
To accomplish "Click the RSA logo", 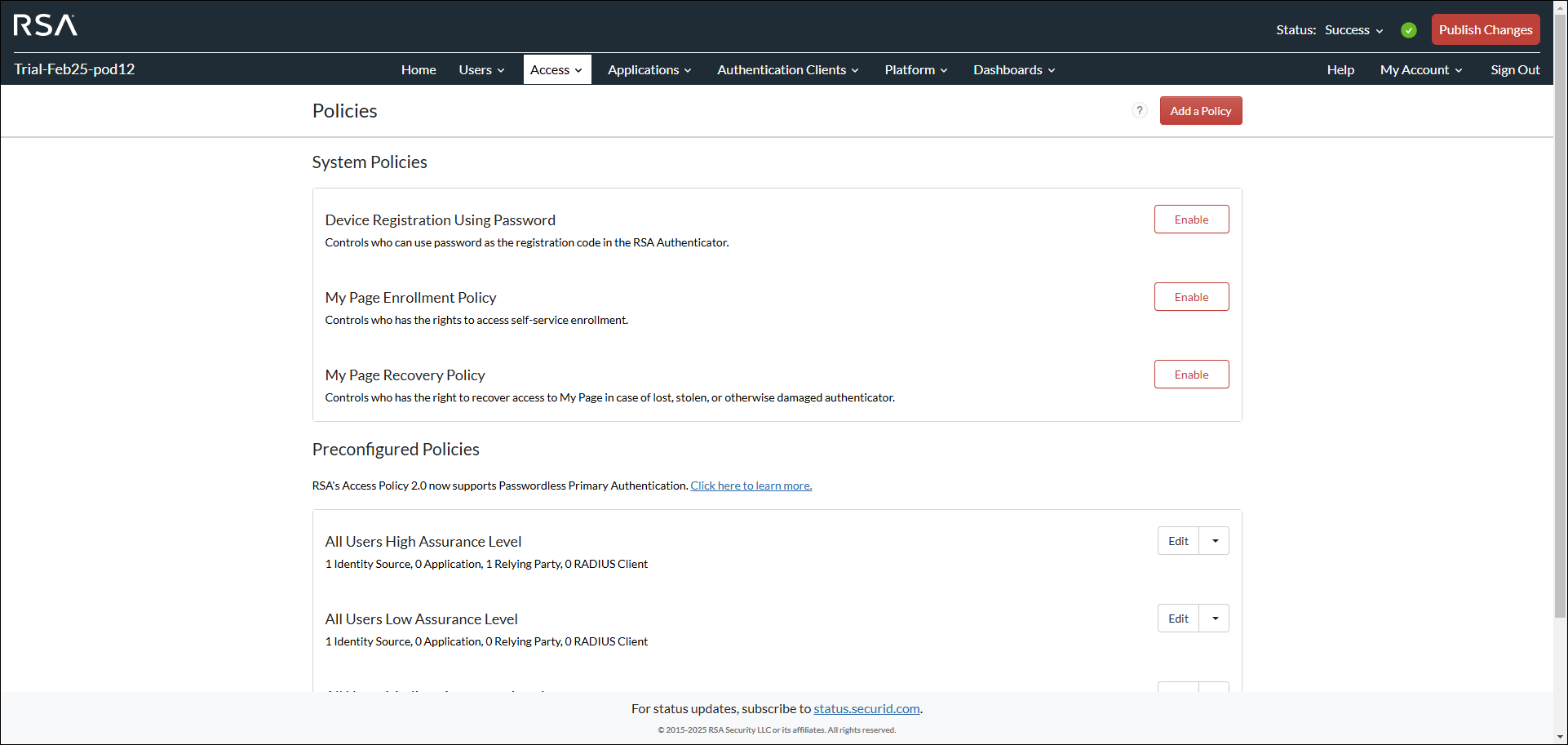I will click(x=46, y=25).
